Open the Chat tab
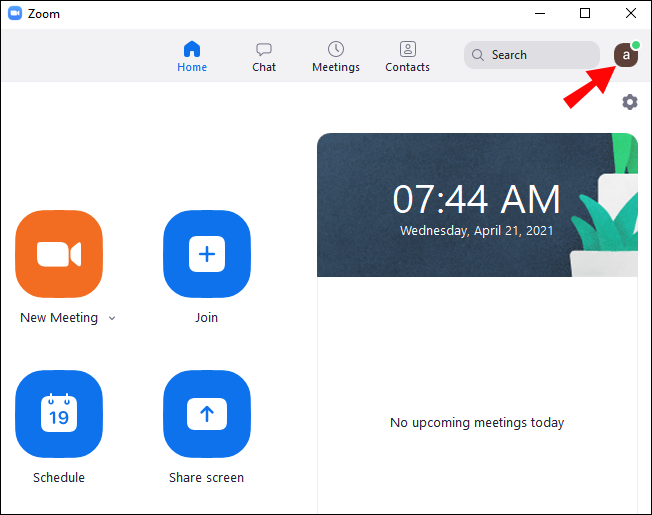The height and width of the screenshot is (515, 652). (x=264, y=56)
